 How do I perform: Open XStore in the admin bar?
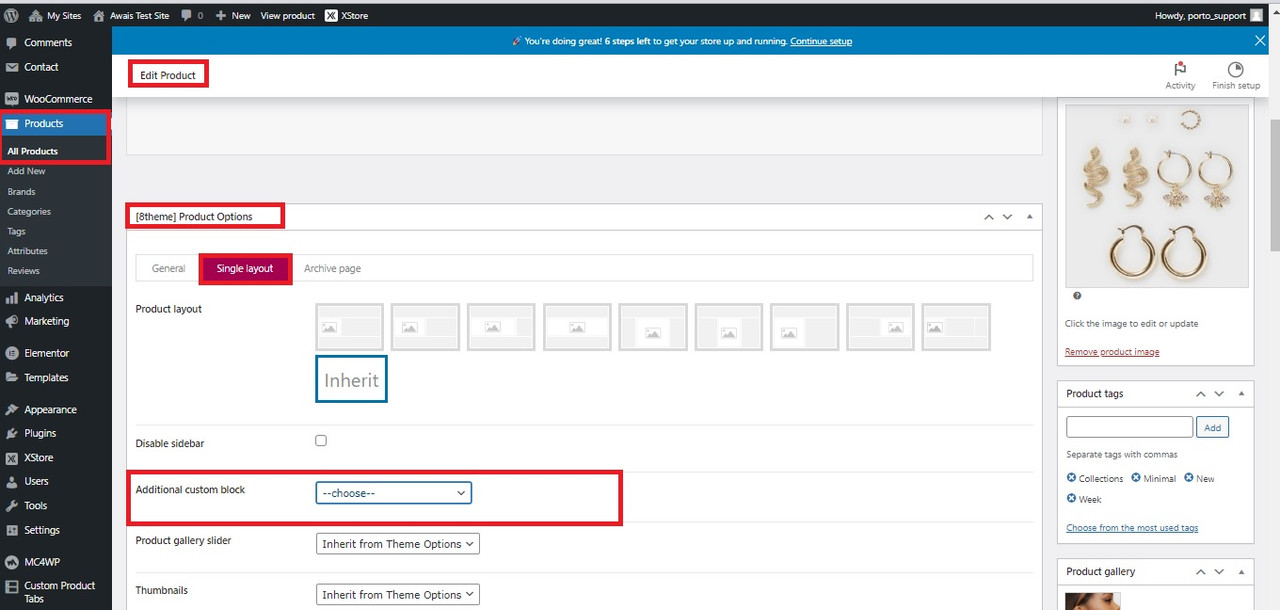[346, 15]
